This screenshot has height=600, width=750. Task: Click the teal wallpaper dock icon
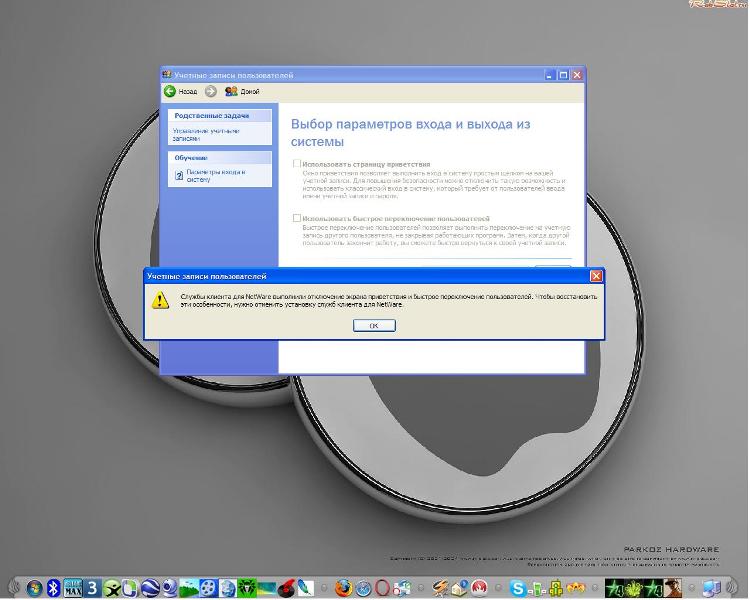tap(267, 589)
